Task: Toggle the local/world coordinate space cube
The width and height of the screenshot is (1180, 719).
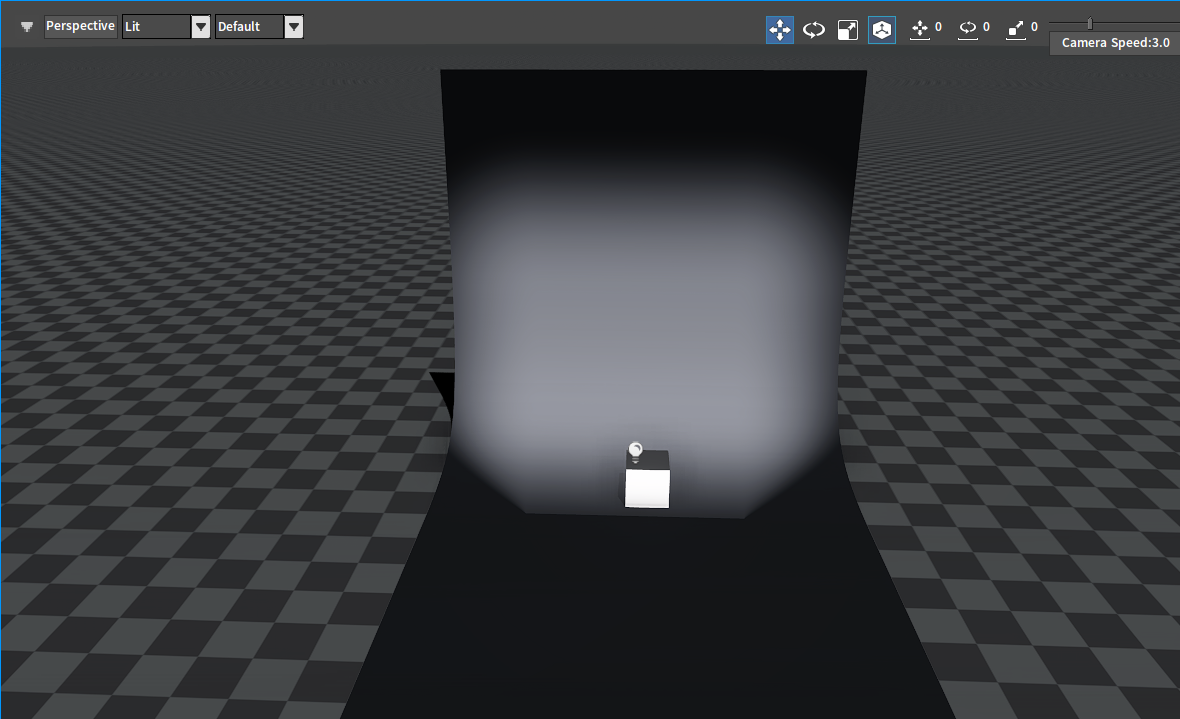Action: [882, 30]
